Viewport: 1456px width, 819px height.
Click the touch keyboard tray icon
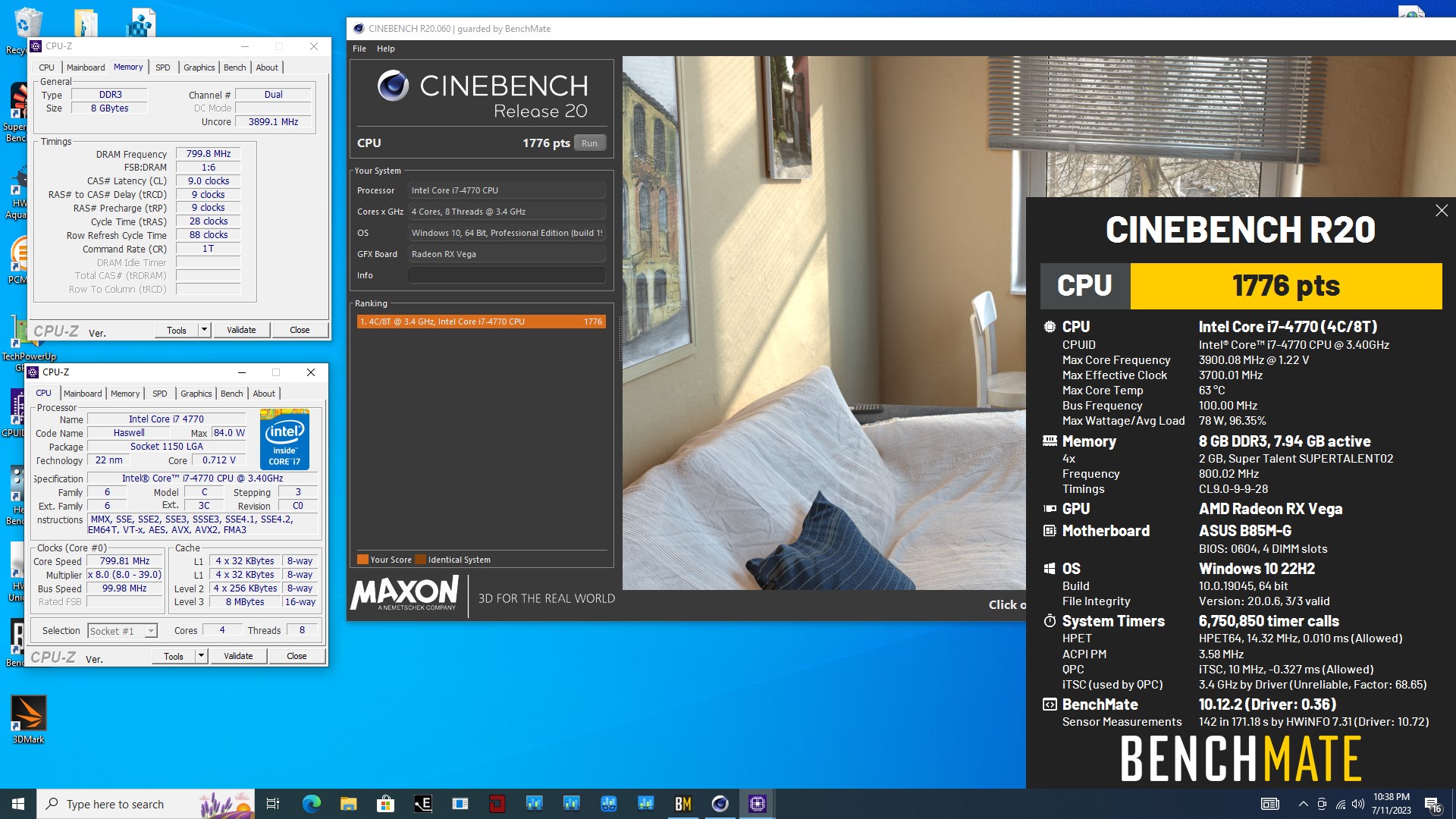pyautogui.click(x=1270, y=804)
